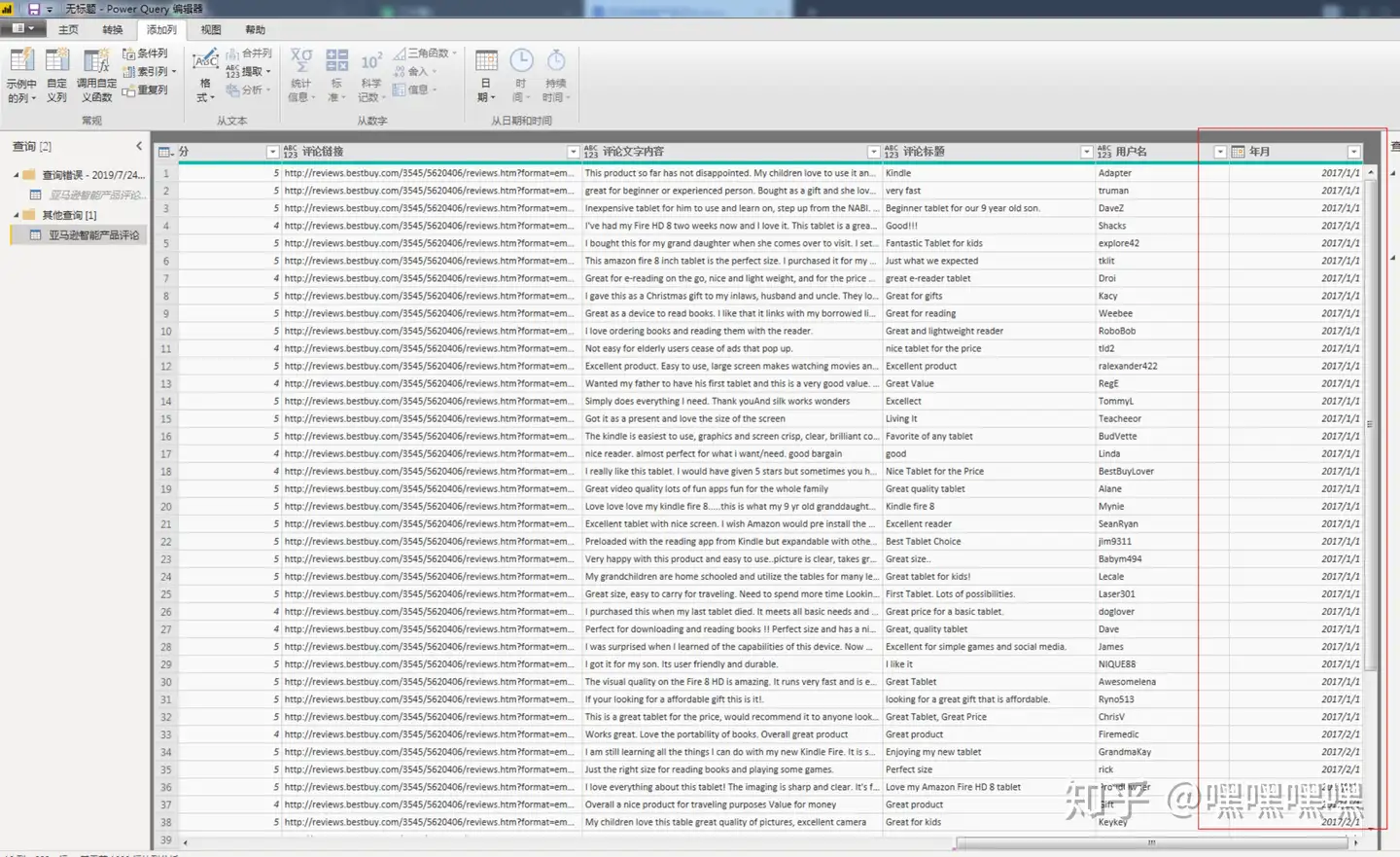Click cell 'Enjoying my new tablet'
Screen dimensions: 1400x857
coord(988,752)
